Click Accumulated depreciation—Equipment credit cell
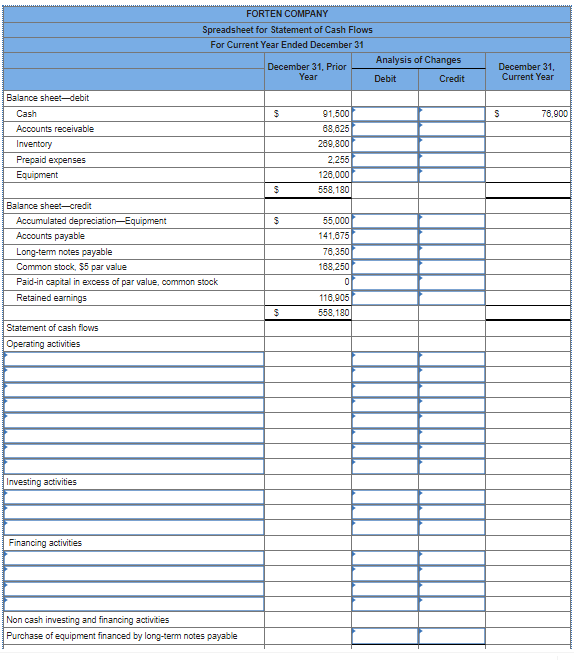Screen dimensions: 574x660 click(x=452, y=221)
